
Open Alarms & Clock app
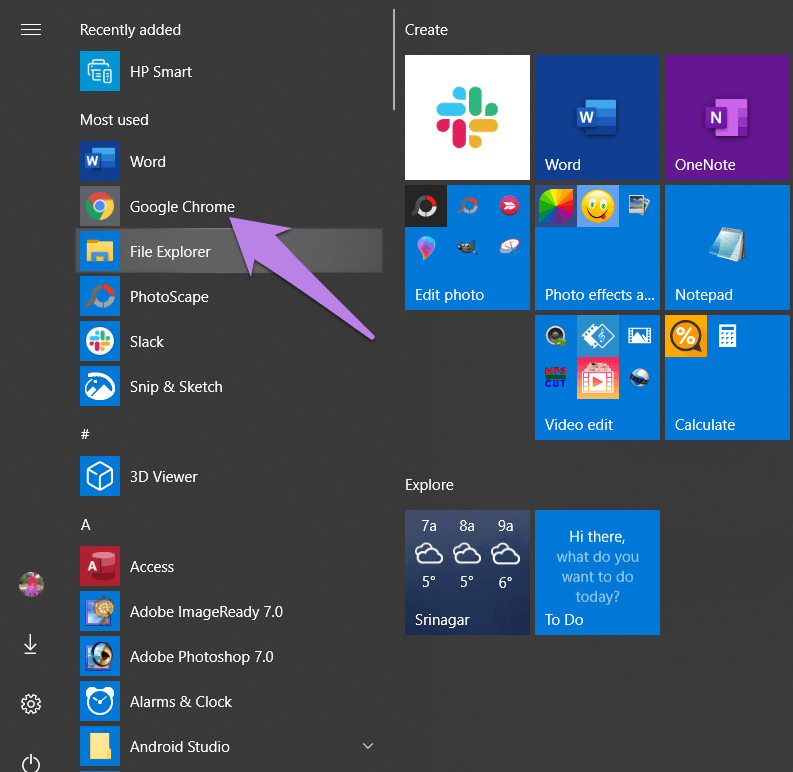click(229, 701)
